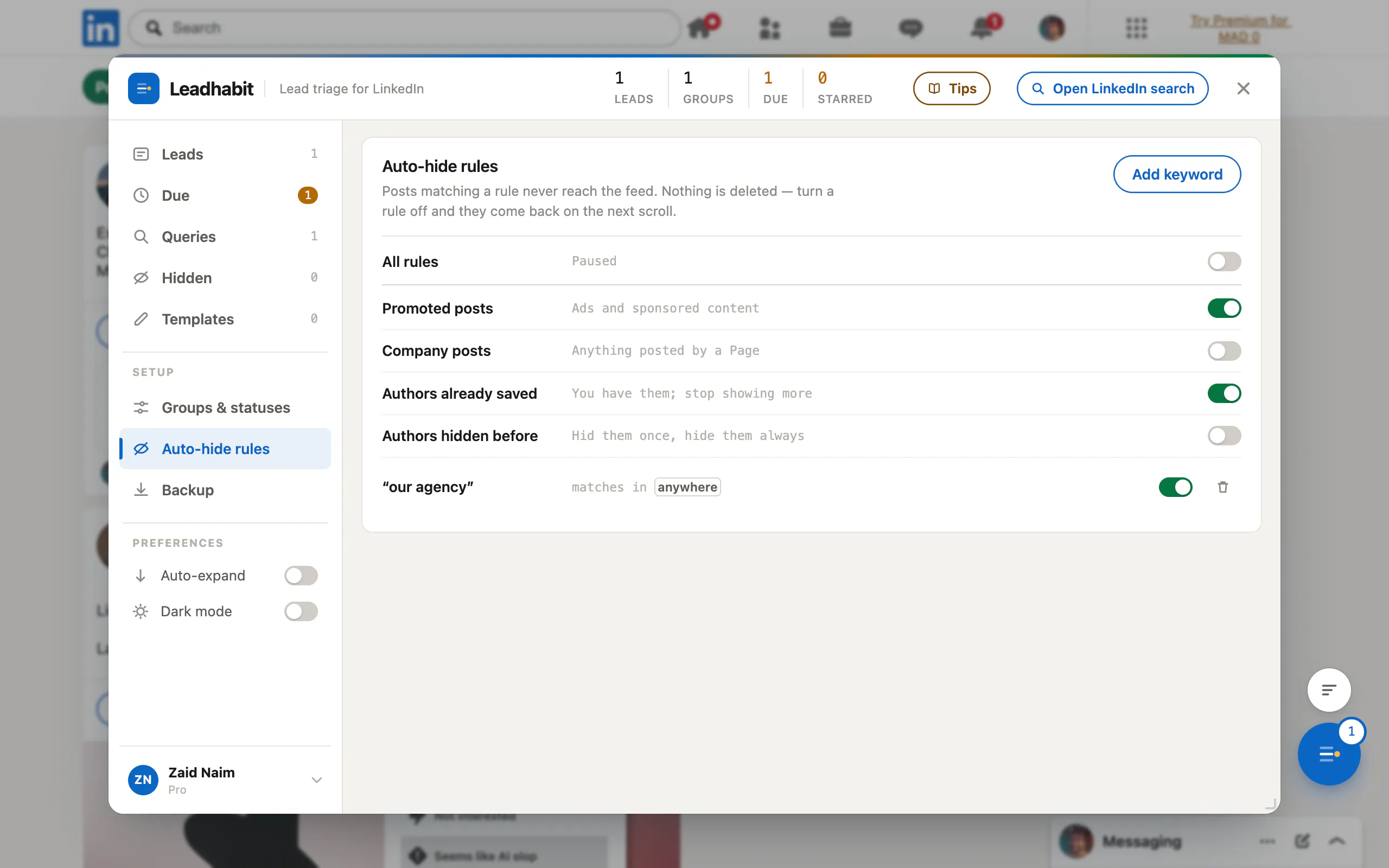Enable Dark mode switch
The image size is (1389, 868).
pos(301,611)
